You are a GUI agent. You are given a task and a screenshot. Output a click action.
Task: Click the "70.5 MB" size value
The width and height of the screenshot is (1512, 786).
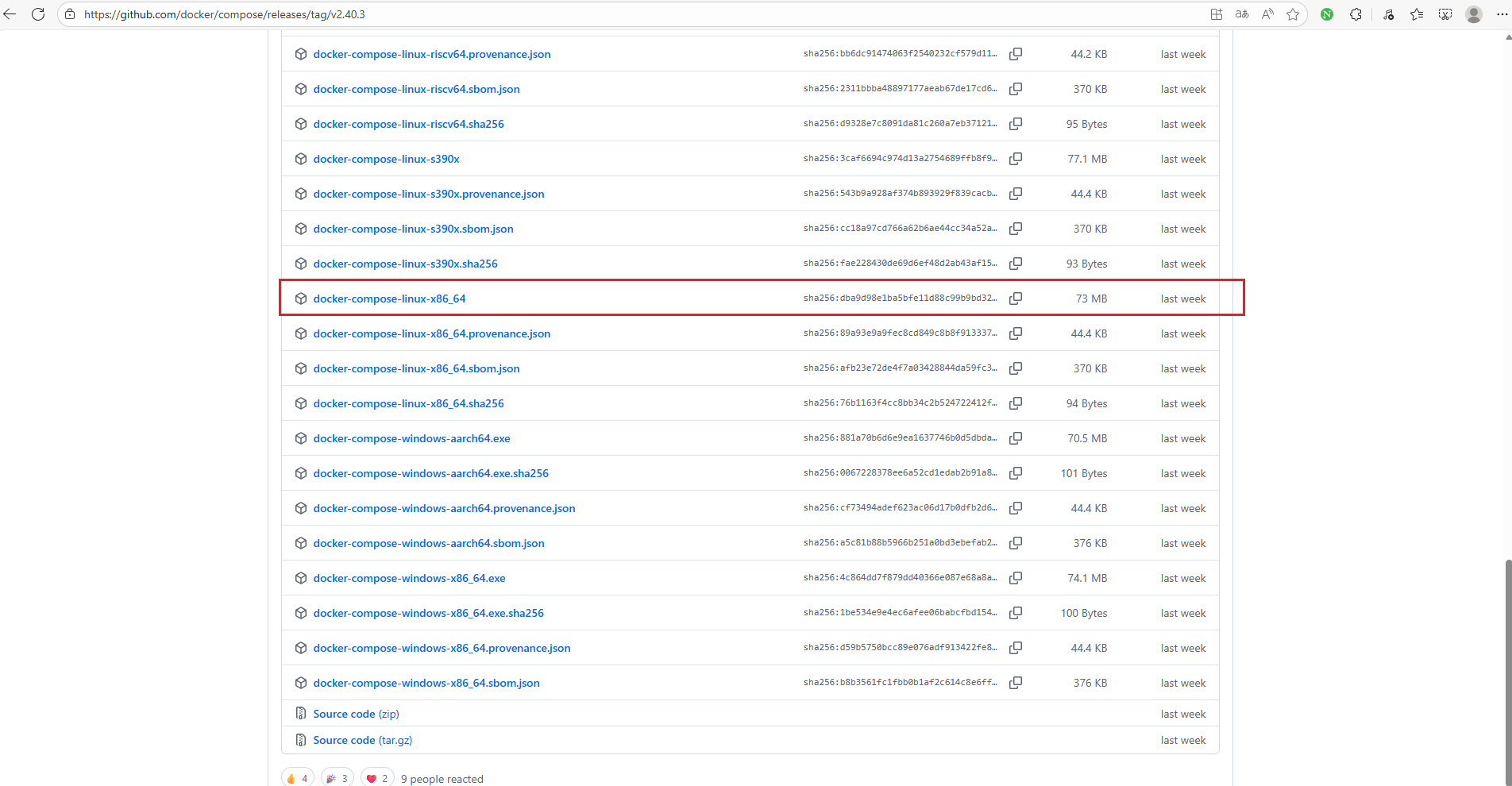click(x=1087, y=438)
